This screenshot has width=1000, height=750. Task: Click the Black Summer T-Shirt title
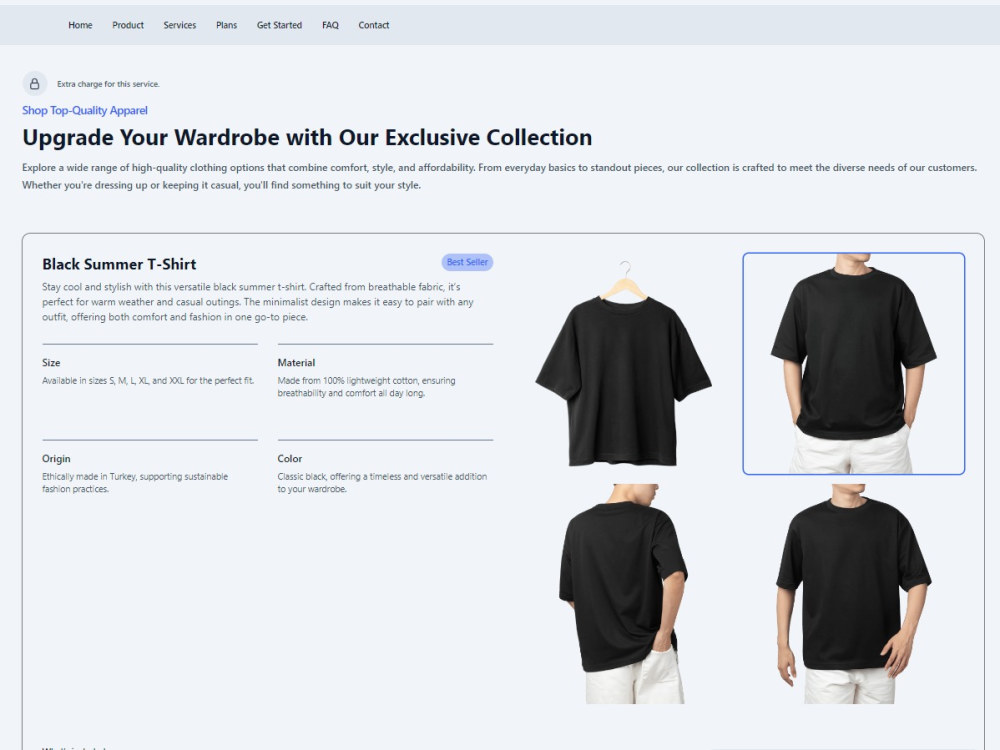pos(119,264)
